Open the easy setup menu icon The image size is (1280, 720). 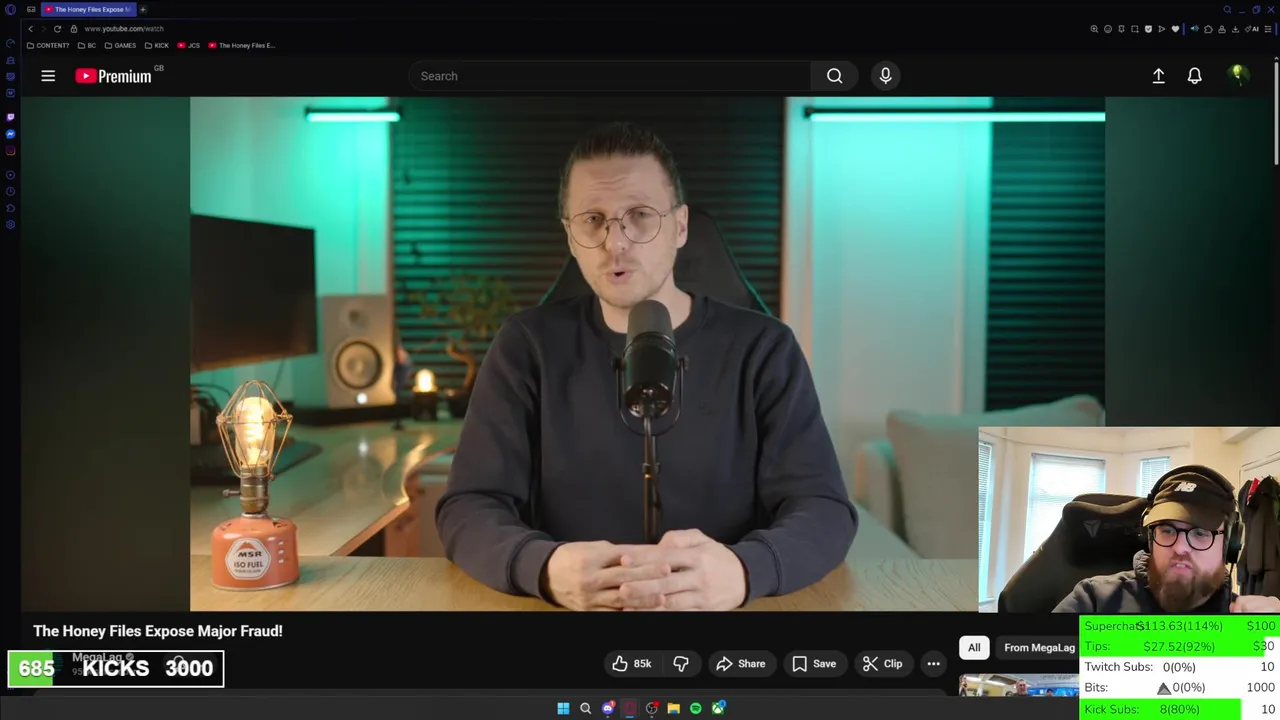tap(1268, 29)
